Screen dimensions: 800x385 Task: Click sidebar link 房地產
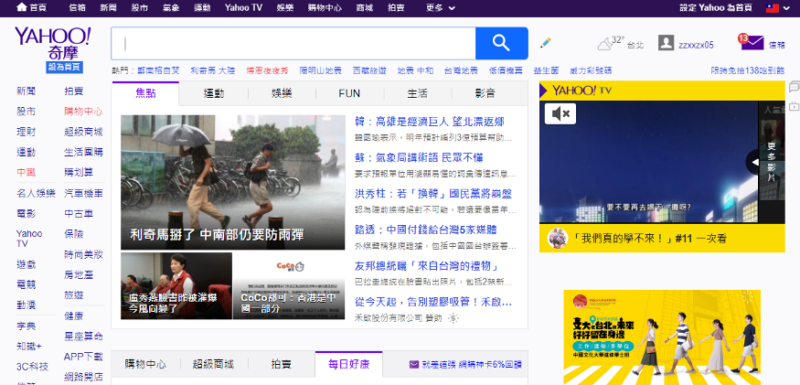[x=79, y=274]
